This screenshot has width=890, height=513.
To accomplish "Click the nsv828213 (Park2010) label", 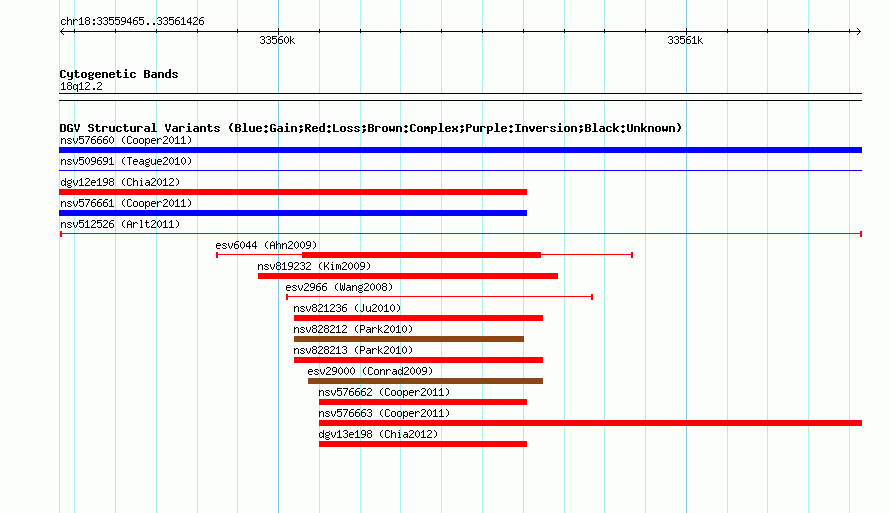I will click(x=353, y=350).
